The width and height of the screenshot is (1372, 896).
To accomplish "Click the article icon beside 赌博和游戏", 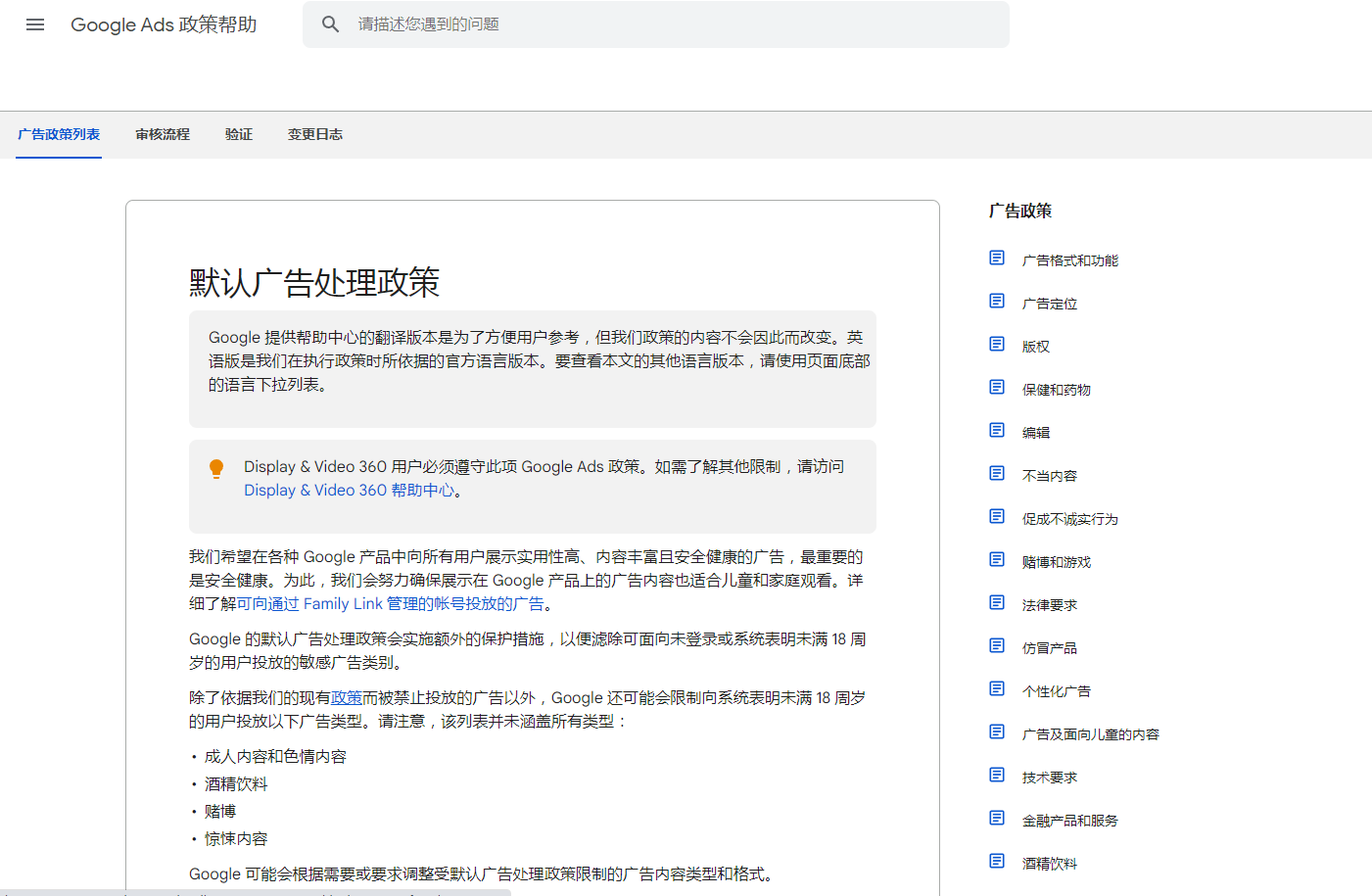I will click(997, 559).
